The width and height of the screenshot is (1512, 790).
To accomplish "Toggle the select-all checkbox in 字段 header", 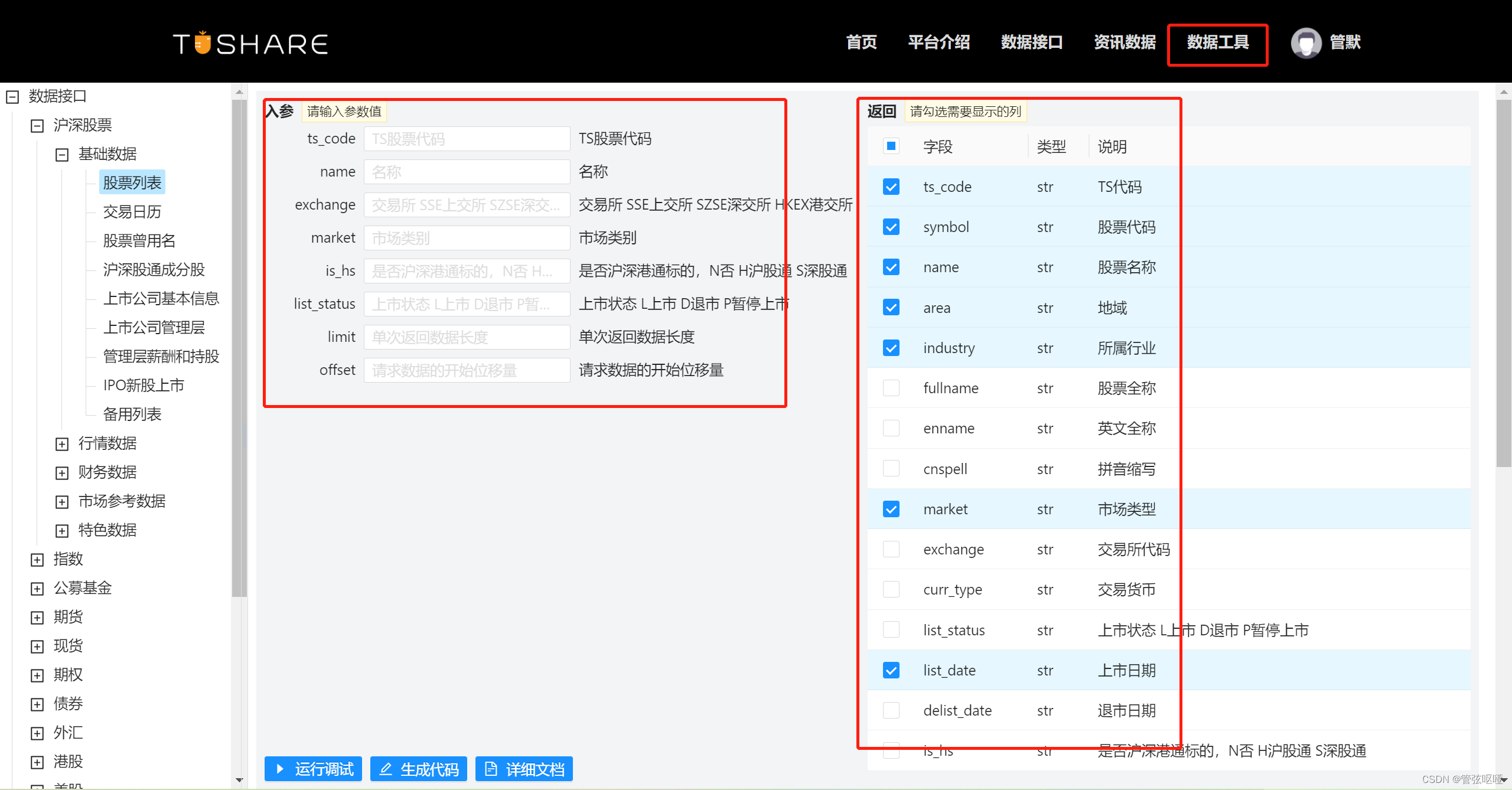I will coord(891,145).
